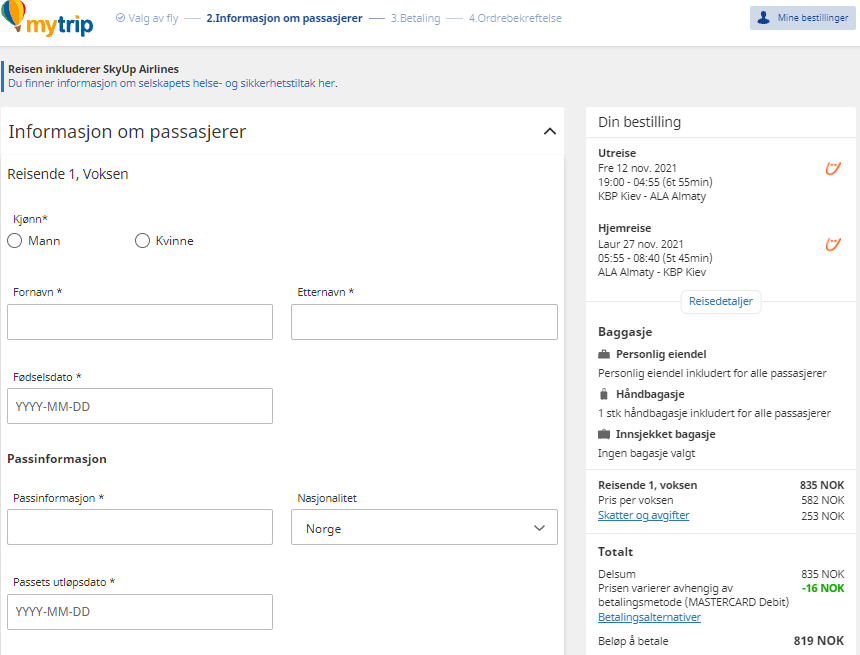Screen dimensions: 860x655
Task: Click the text ALA Almaty - KBP Kiev
Action: click(x=652, y=272)
